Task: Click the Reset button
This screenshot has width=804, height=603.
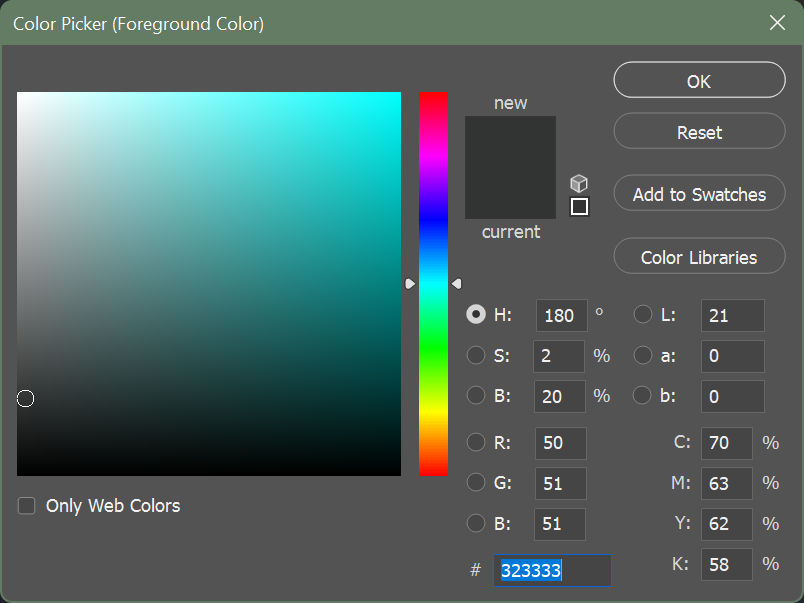Action: [x=698, y=132]
